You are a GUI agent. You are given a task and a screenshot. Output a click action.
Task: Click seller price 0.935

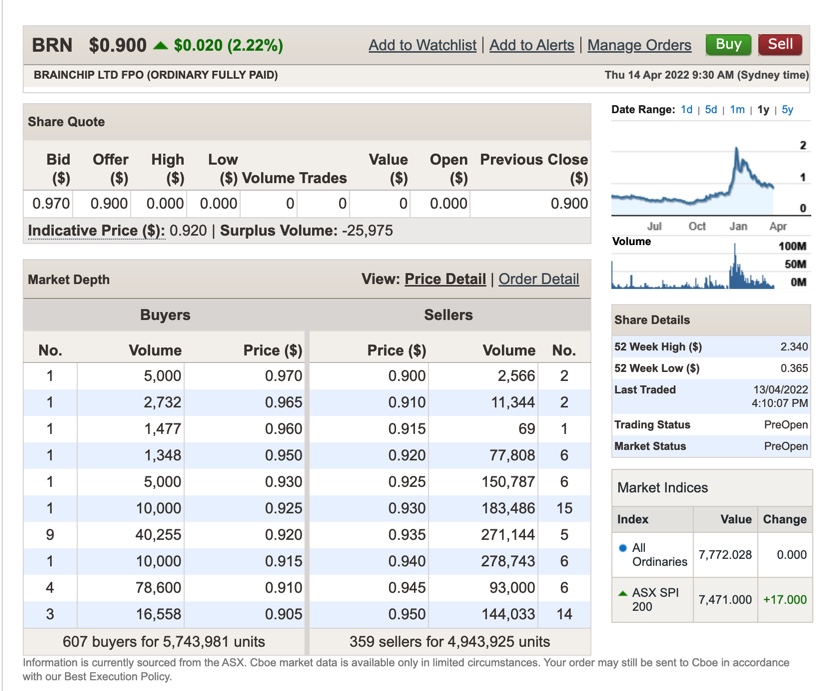407,534
